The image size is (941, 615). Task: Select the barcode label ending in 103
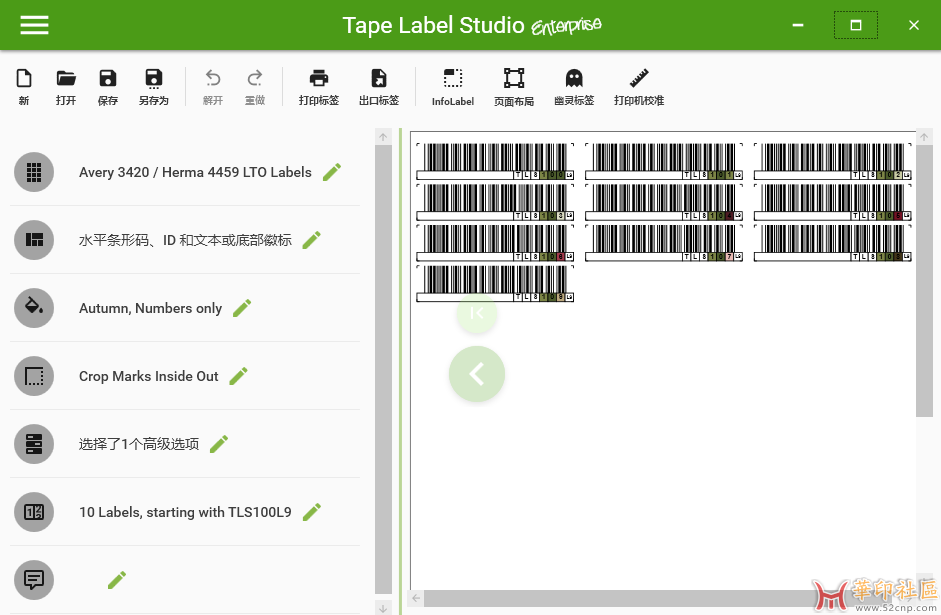pyautogui.click(x=495, y=202)
